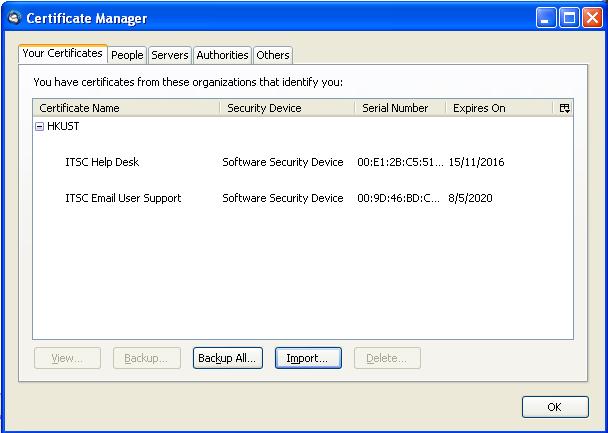Viewport: 608px width, 433px height.
Task: Select the ITSC Email User Support certificate
Action: (x=123, y=198)
